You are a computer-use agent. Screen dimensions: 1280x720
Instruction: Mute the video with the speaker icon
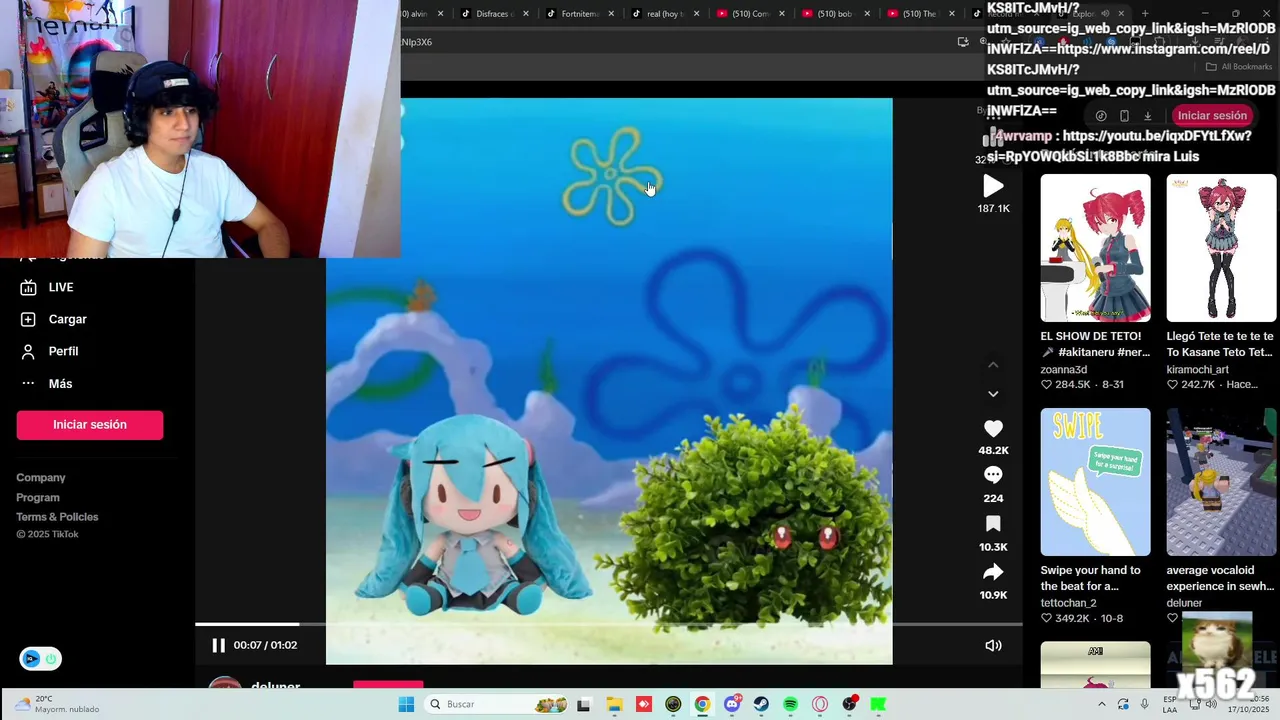(x=993, y=645)
